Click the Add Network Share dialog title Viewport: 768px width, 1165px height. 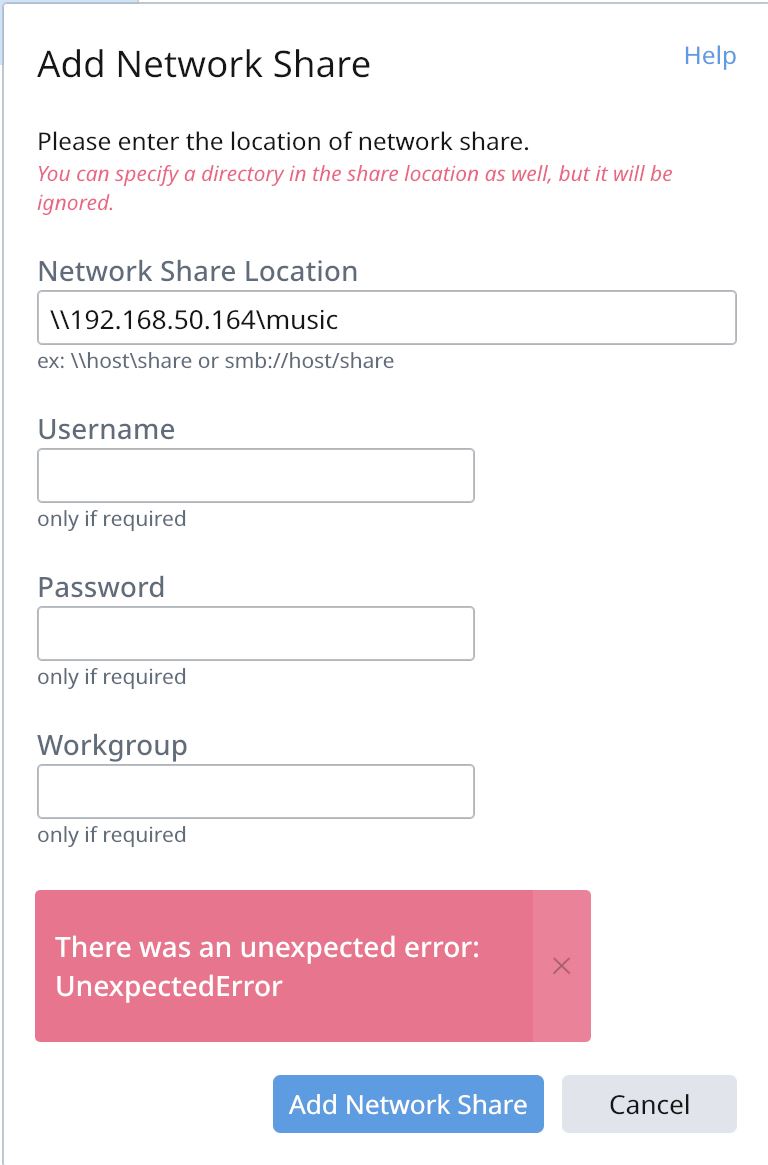click(204, 64)
